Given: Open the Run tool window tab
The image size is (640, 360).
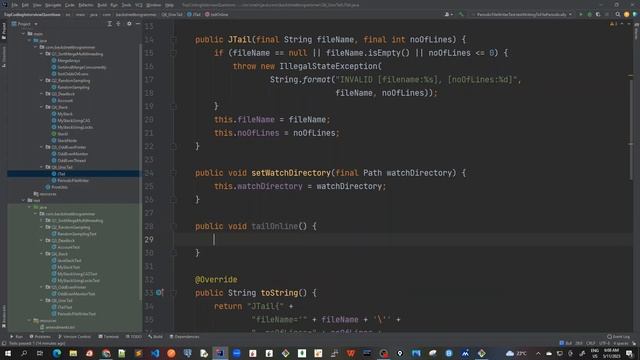Looking at the screenshot, I should pyautogui.click(x=17, y=337).
